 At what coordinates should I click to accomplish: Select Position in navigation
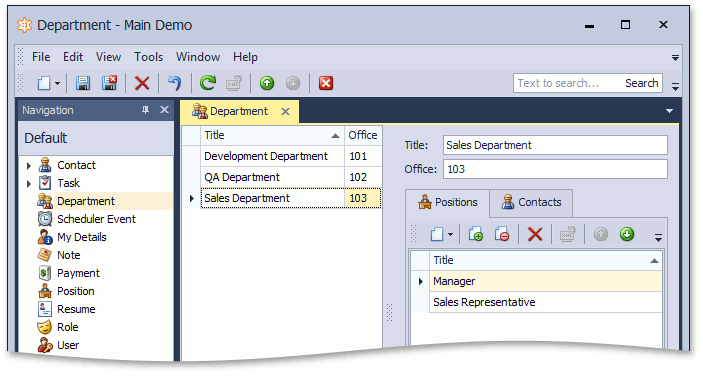pyautogui.click(x=75, y=291)
